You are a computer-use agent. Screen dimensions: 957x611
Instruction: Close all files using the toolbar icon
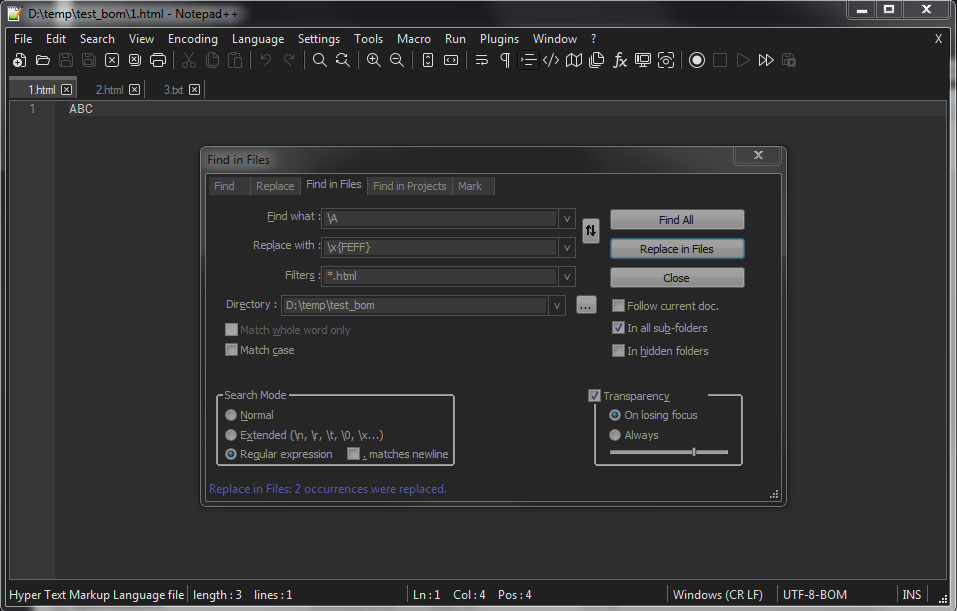(x=135, y=60)
